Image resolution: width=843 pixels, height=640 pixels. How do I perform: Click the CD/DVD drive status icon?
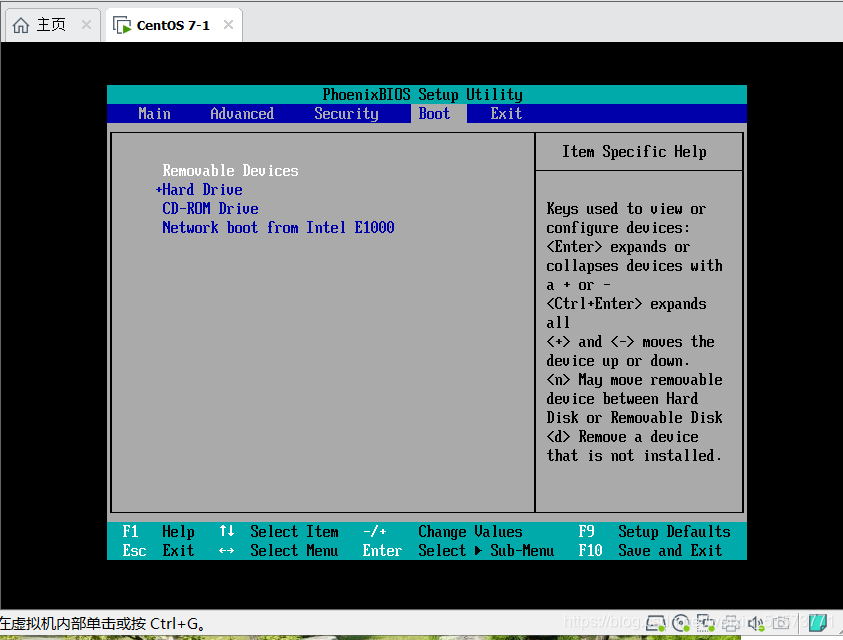tap(681, 623)
